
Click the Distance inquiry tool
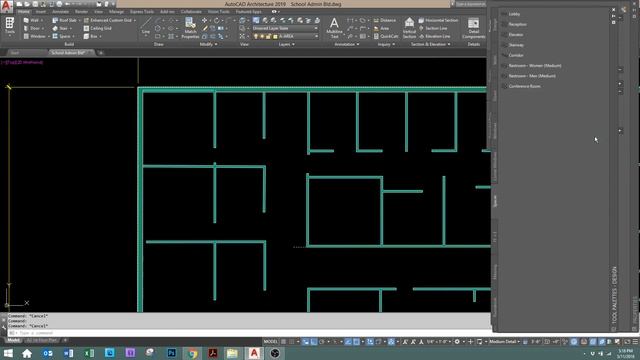point(385,20)
